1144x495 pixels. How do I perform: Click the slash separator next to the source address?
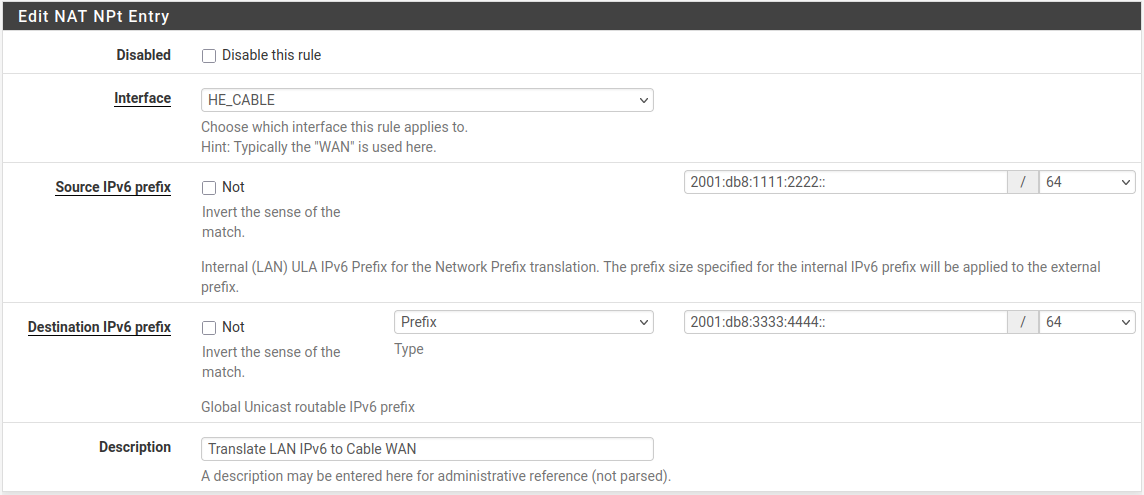point(1023,182)
